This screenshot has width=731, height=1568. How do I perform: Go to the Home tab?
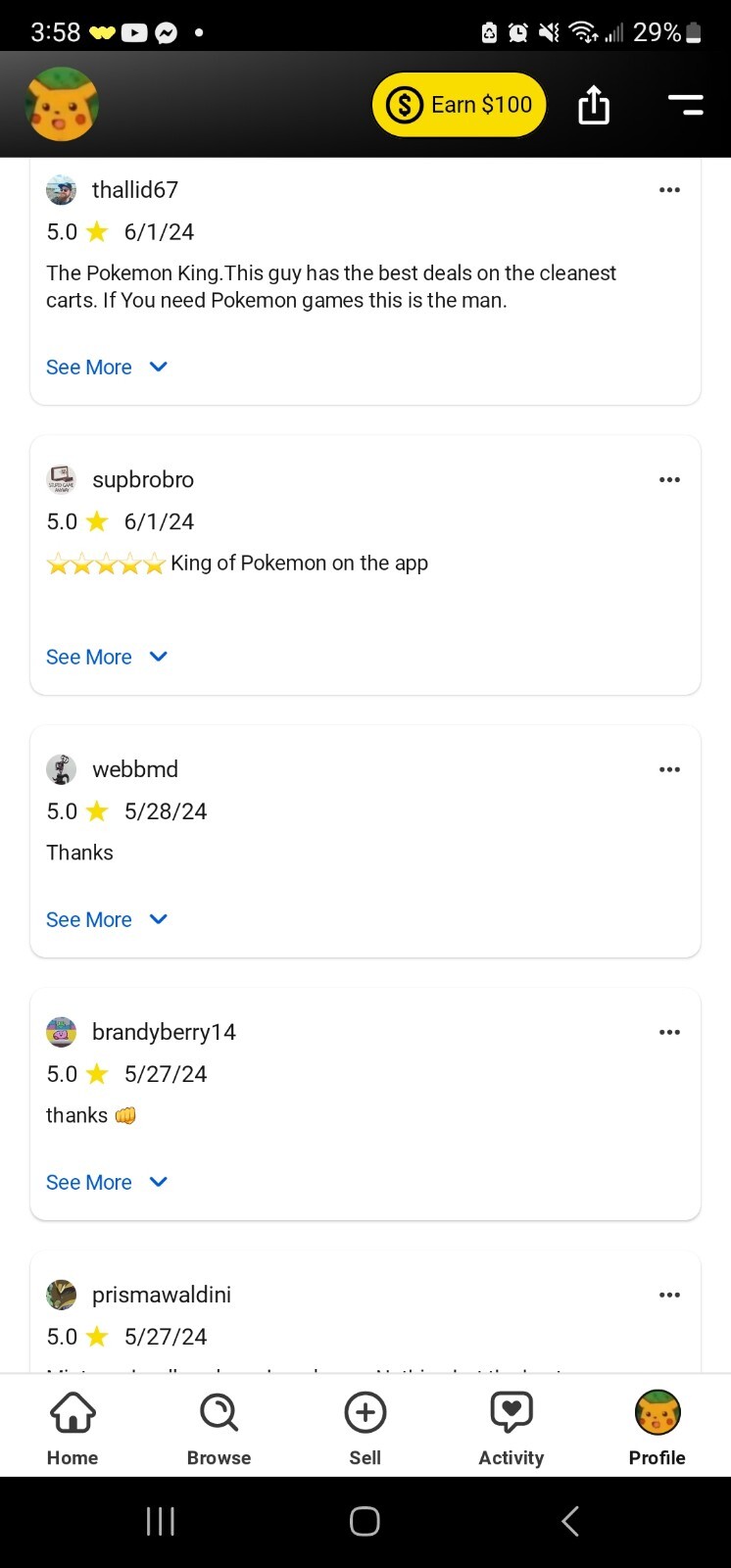pos(73,1429)
